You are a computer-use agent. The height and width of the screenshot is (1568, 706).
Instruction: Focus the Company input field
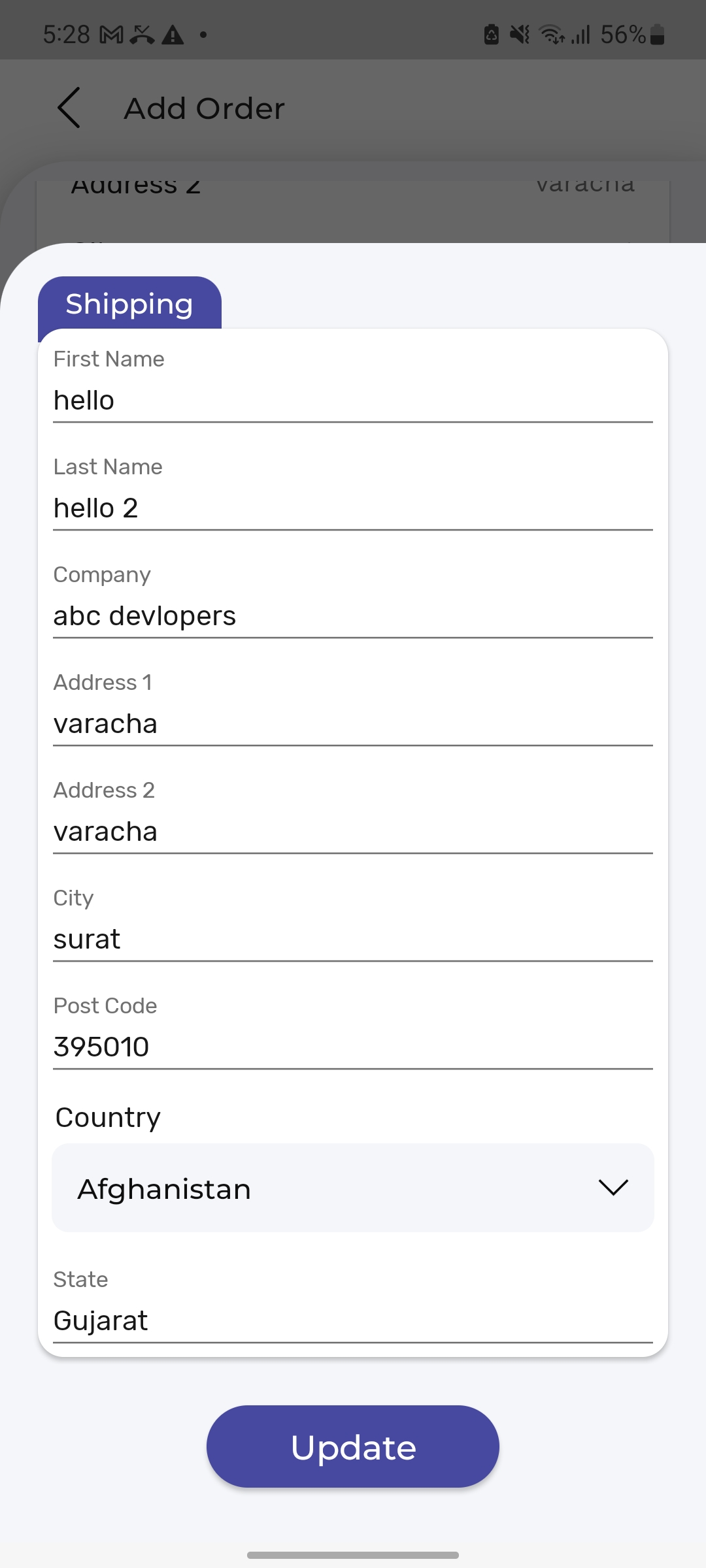click(x=353, y=615)
